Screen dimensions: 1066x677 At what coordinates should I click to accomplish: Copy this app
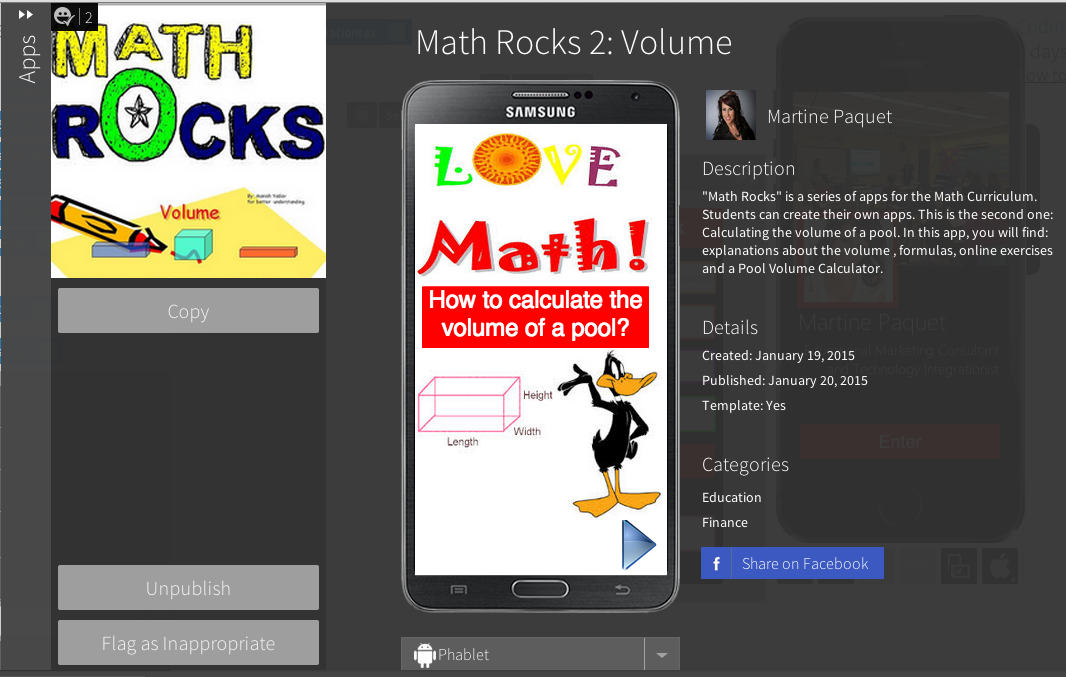point(188,311)
